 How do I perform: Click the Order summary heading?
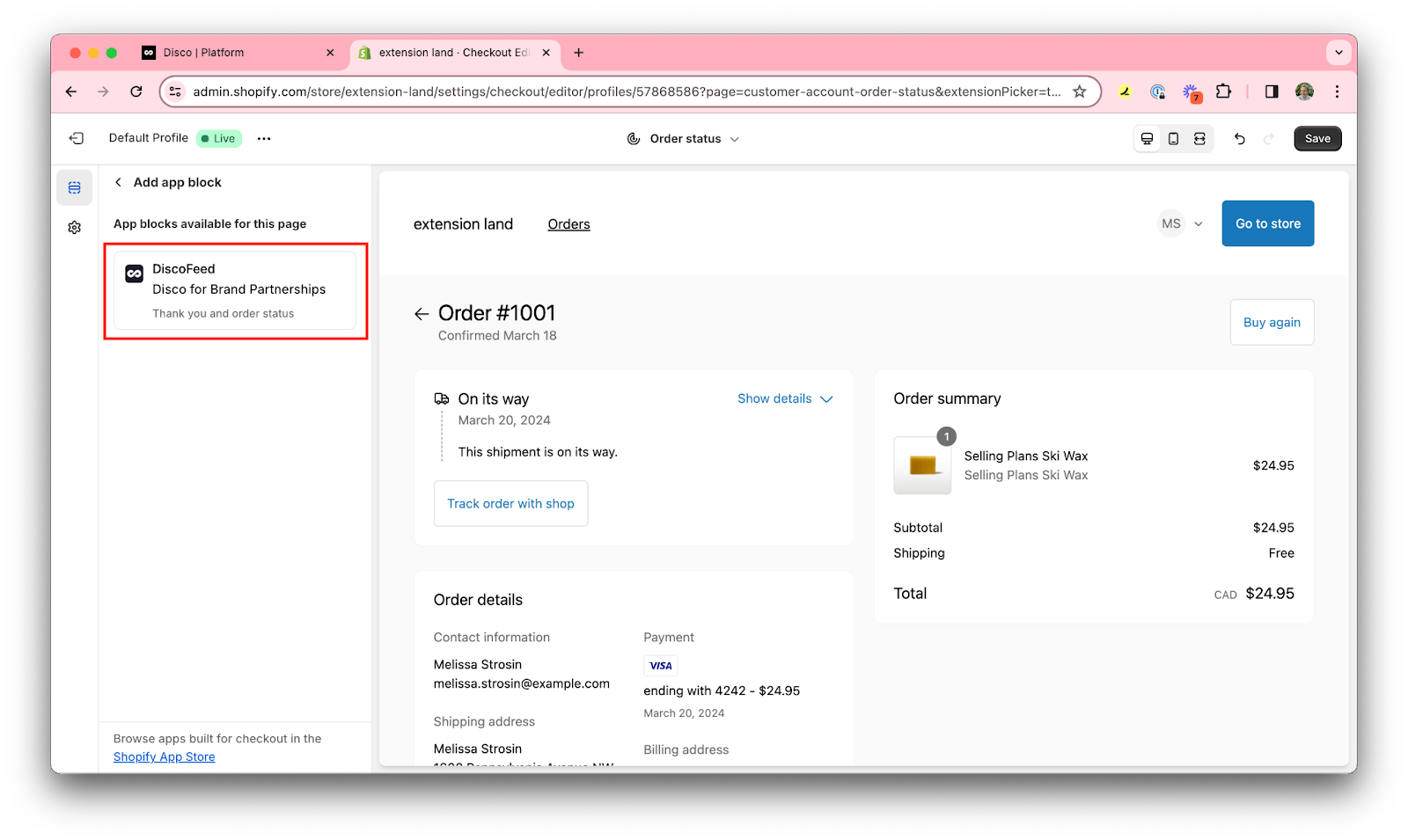click(x=947, y=399)
